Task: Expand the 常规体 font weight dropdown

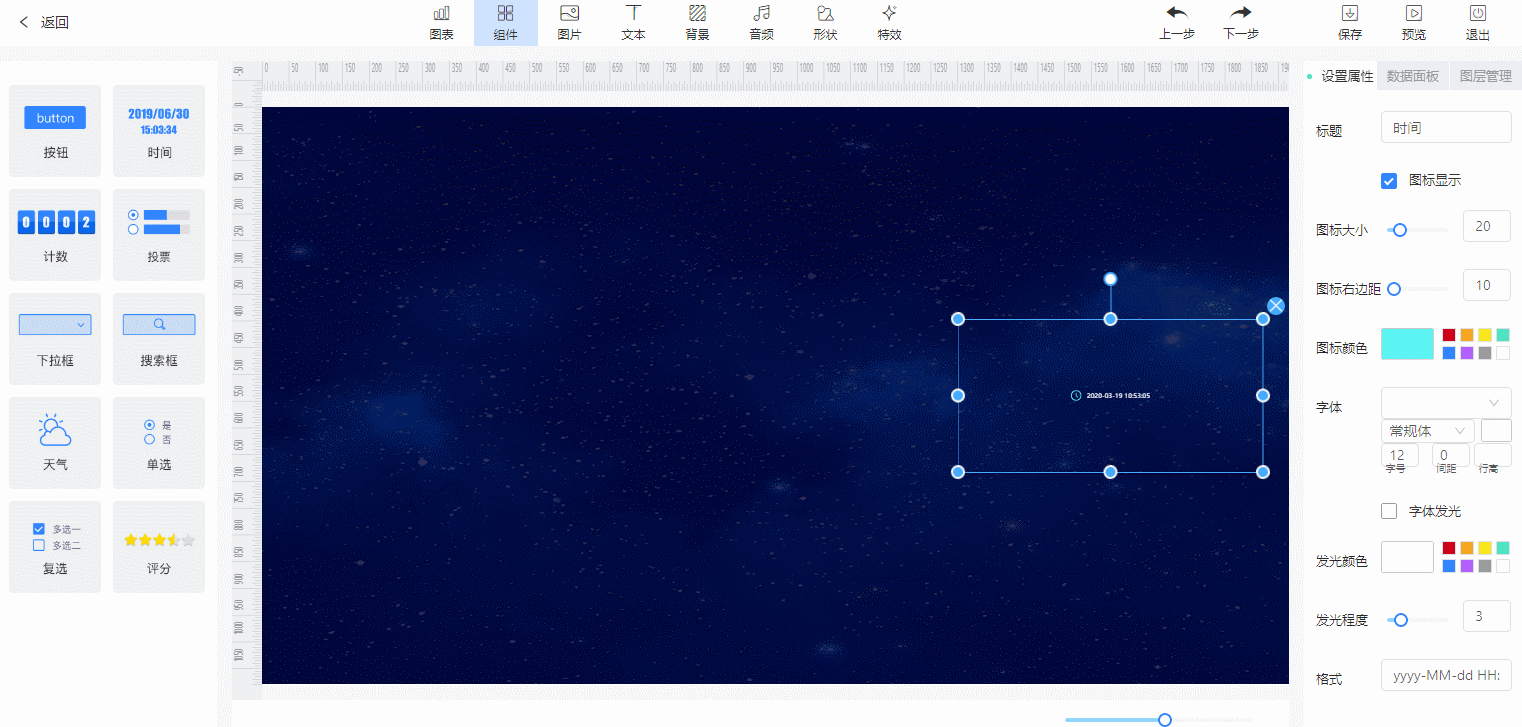Action: coord(1428,431)
